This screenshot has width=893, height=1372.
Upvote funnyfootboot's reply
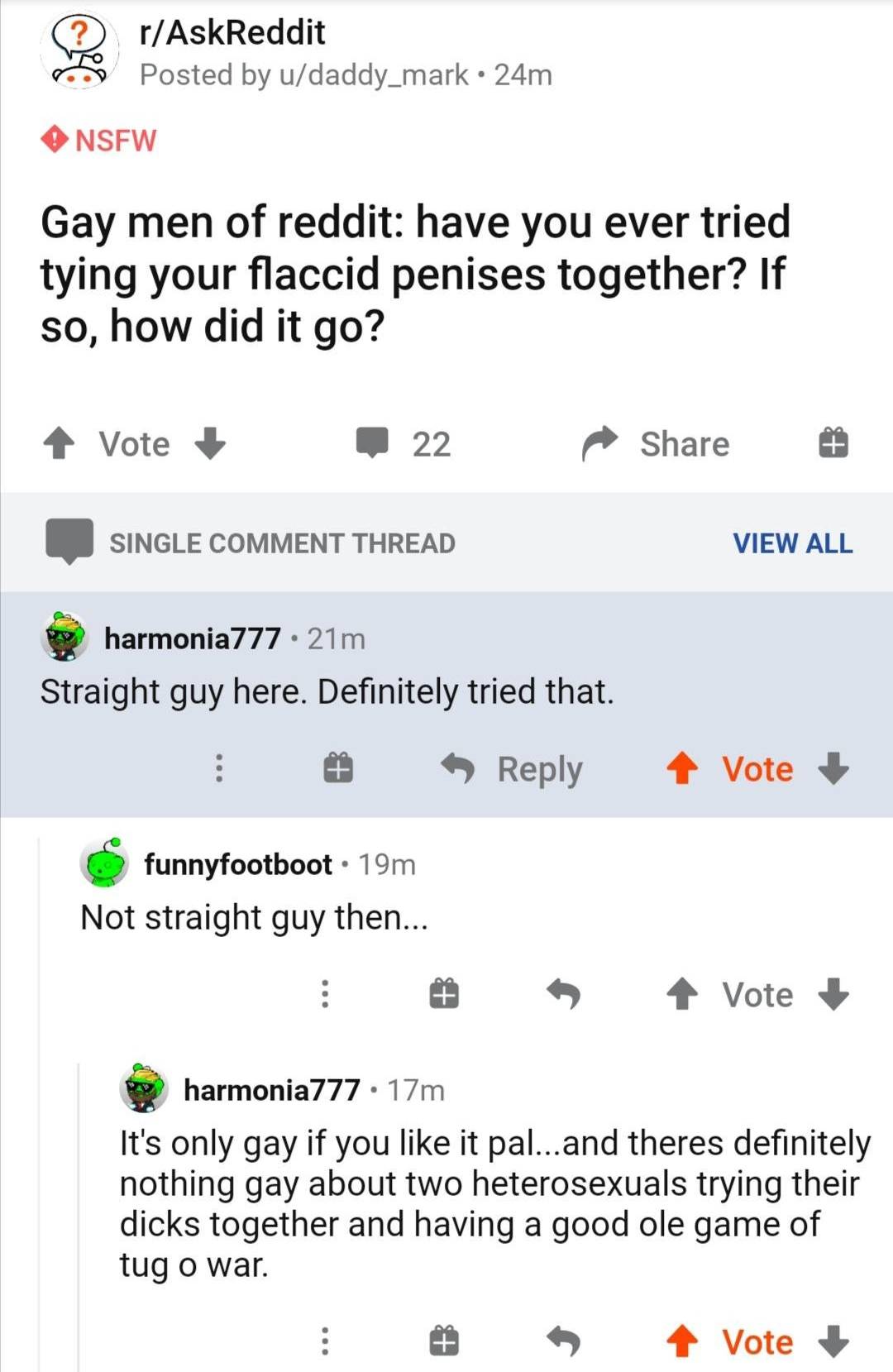pos(681,995)
